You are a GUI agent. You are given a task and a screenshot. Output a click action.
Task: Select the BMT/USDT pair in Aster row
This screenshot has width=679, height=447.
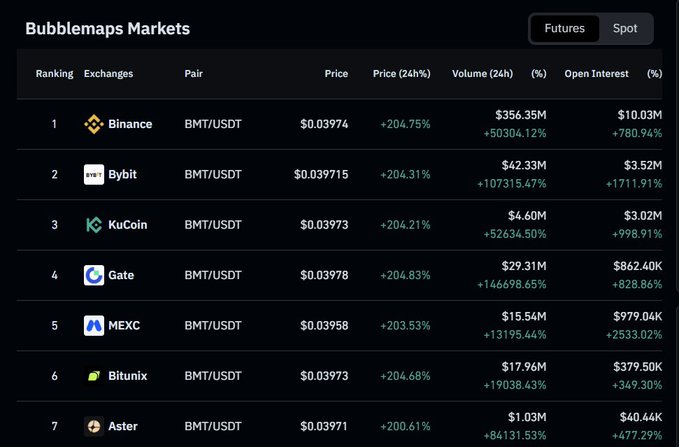[x=213, y=426]
